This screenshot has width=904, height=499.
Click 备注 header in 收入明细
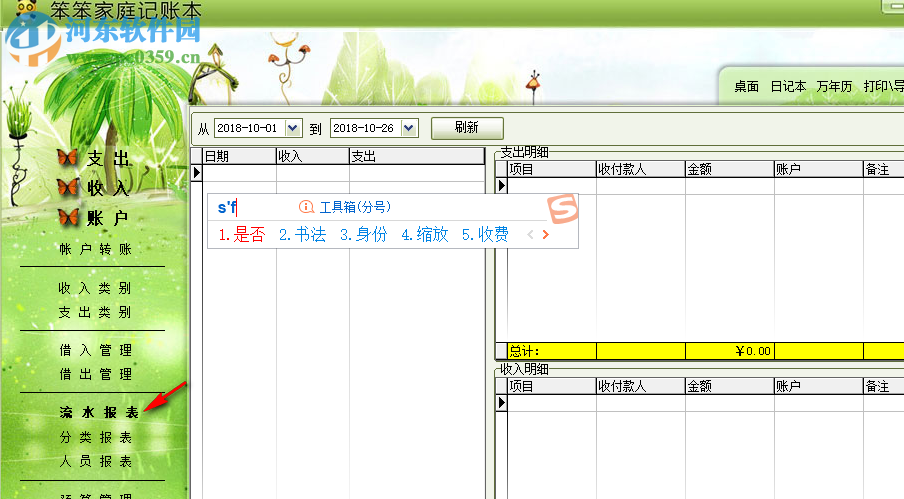(884, 386)
